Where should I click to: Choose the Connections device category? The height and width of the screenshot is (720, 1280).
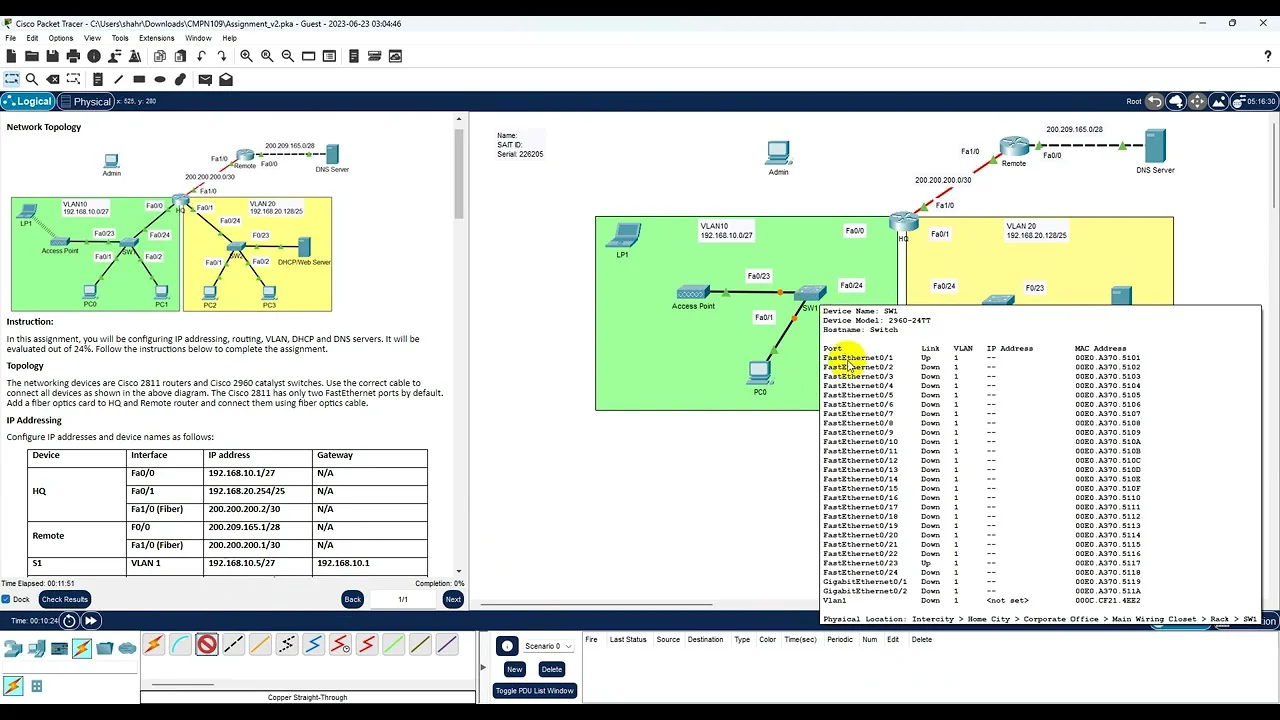click(x=82, y=648)
